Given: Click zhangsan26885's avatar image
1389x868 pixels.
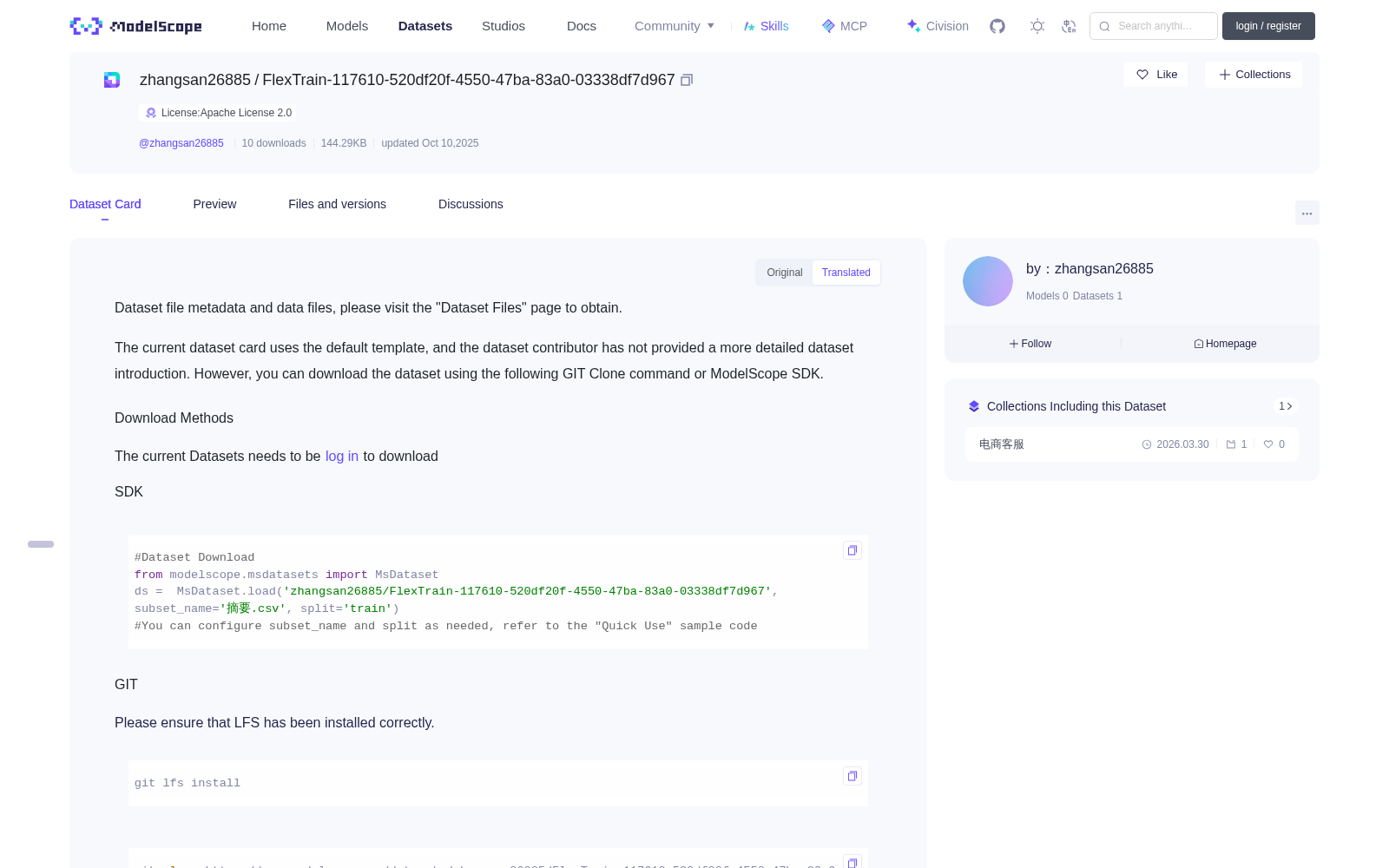Looking at the screenshot, I should [x=988, y=281].
